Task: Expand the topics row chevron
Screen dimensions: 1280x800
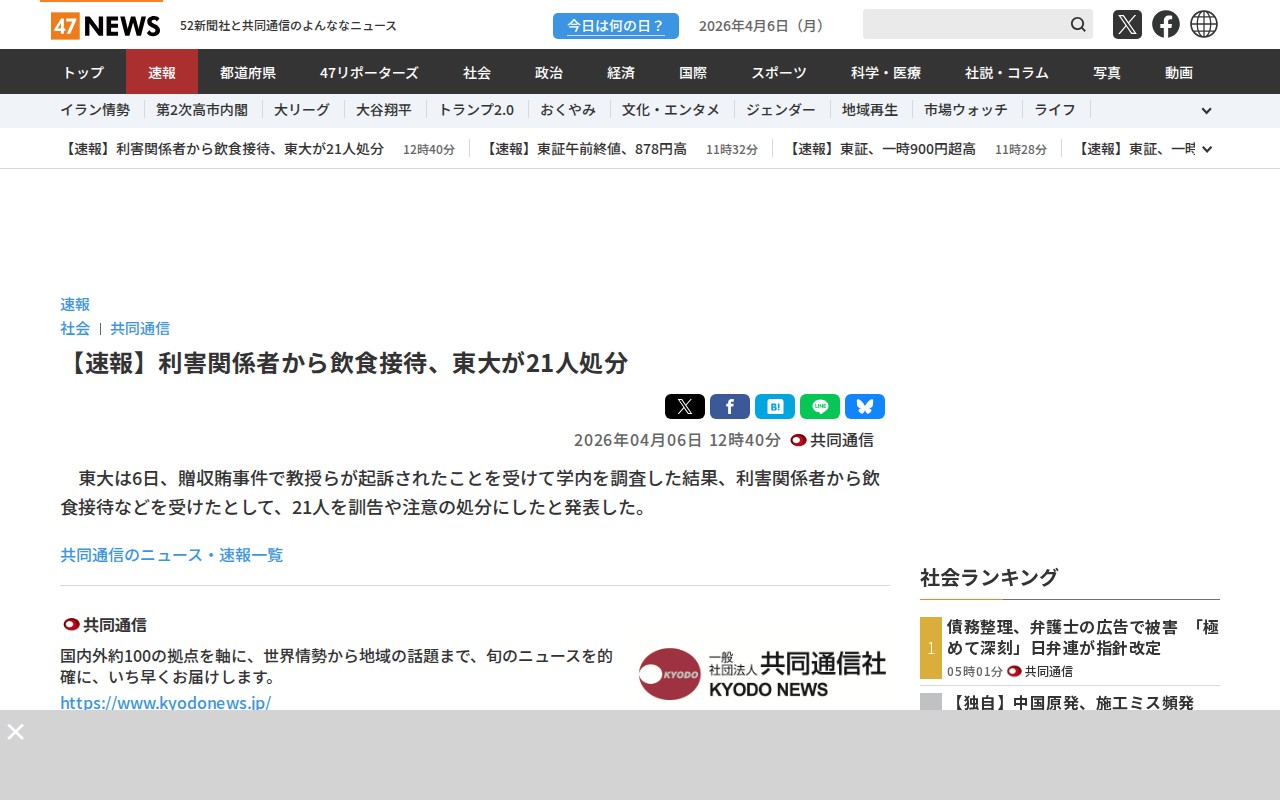Action: 1206,111
